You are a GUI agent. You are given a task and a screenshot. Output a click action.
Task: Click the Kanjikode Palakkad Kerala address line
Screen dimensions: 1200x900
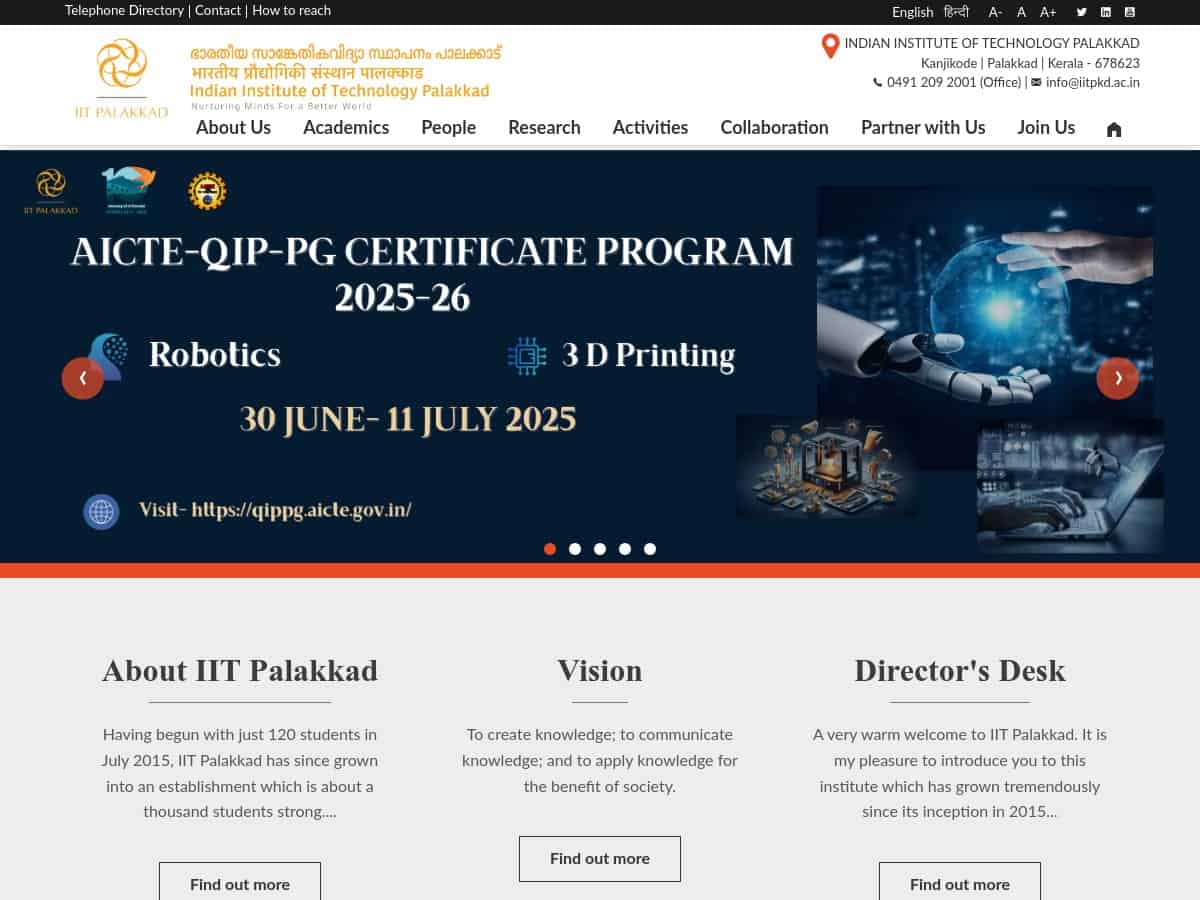[1030, 63]
